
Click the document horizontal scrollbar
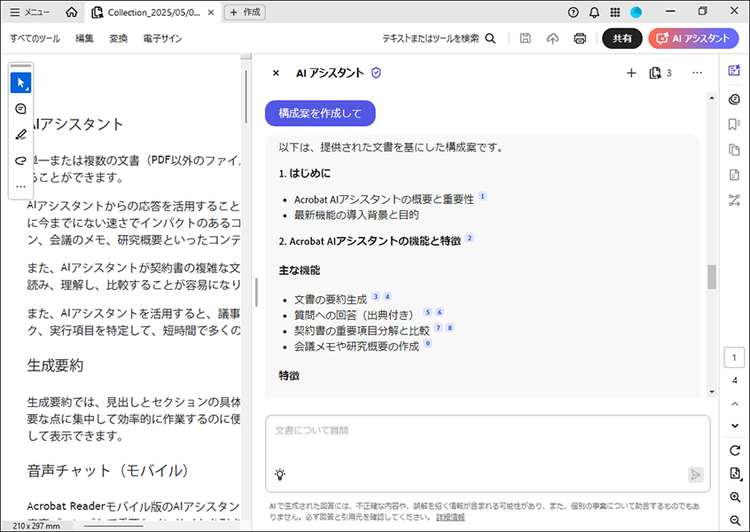point(113,526)
